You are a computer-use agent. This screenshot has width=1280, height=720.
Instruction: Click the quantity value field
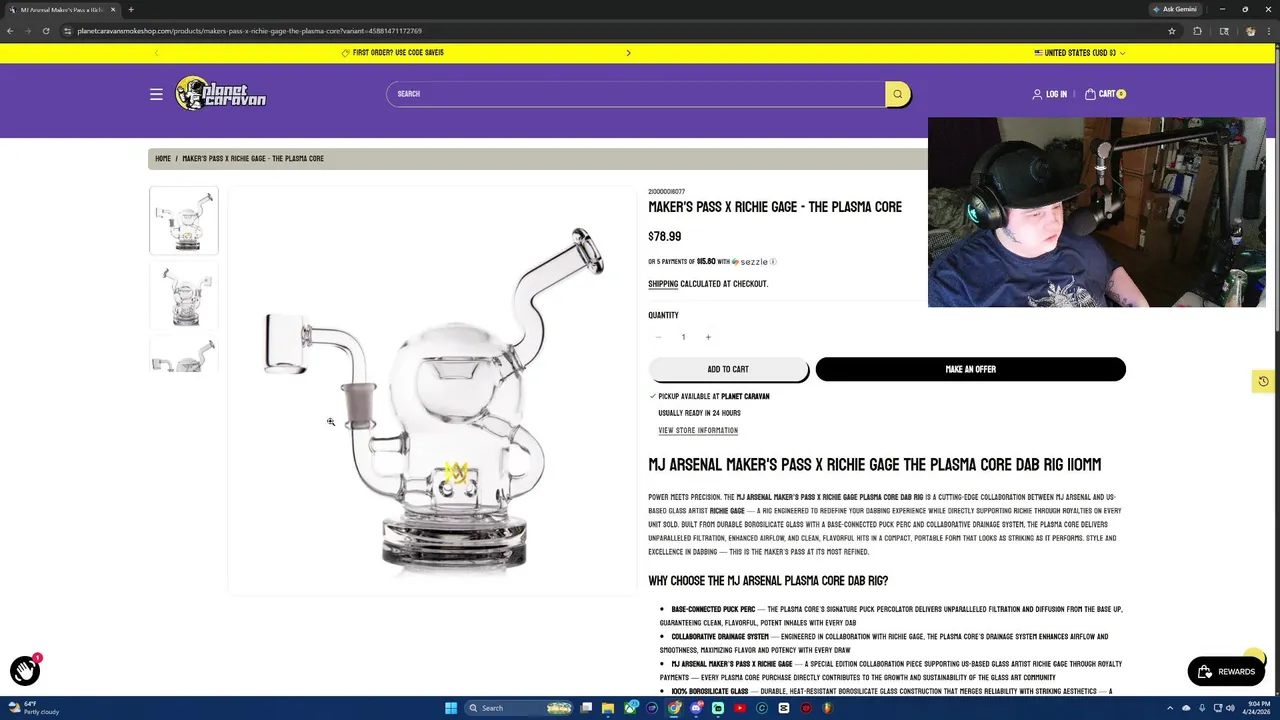click(x=683, y=337)
